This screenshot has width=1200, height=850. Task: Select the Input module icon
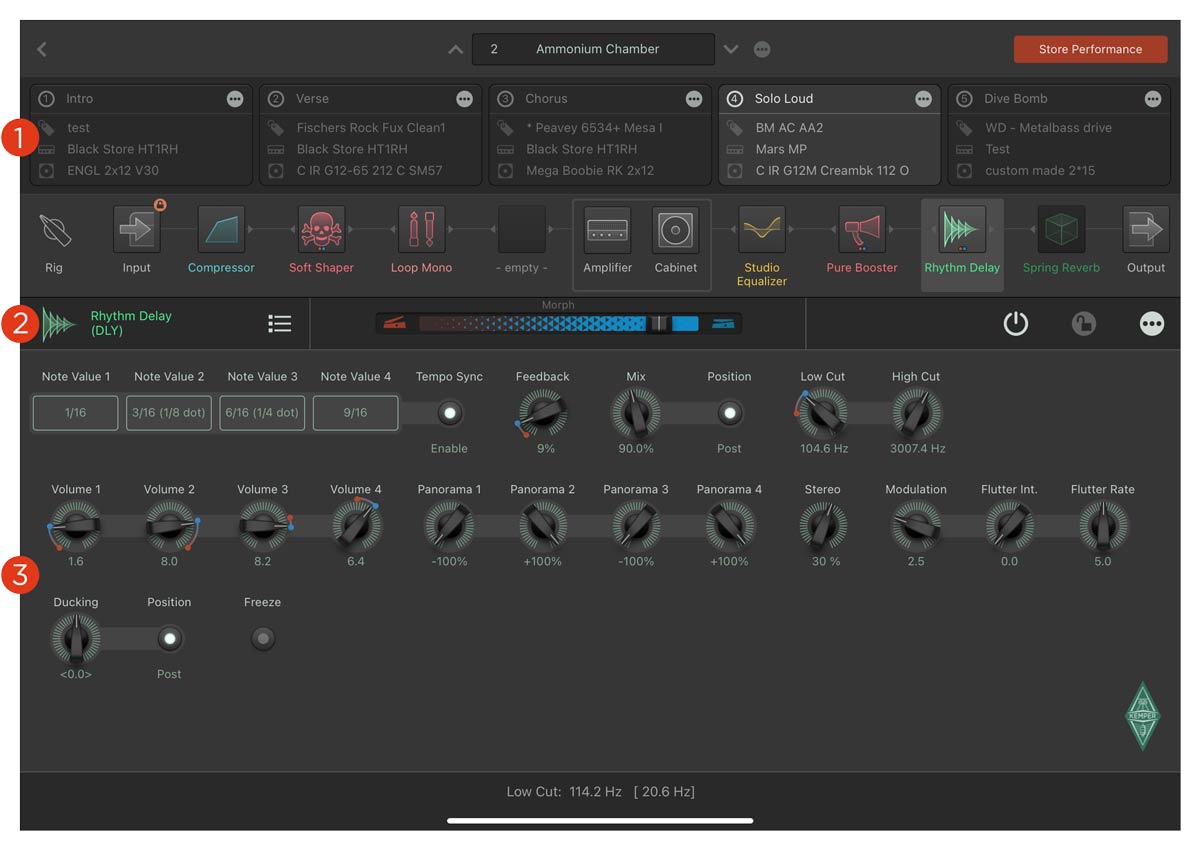point(137,230)
